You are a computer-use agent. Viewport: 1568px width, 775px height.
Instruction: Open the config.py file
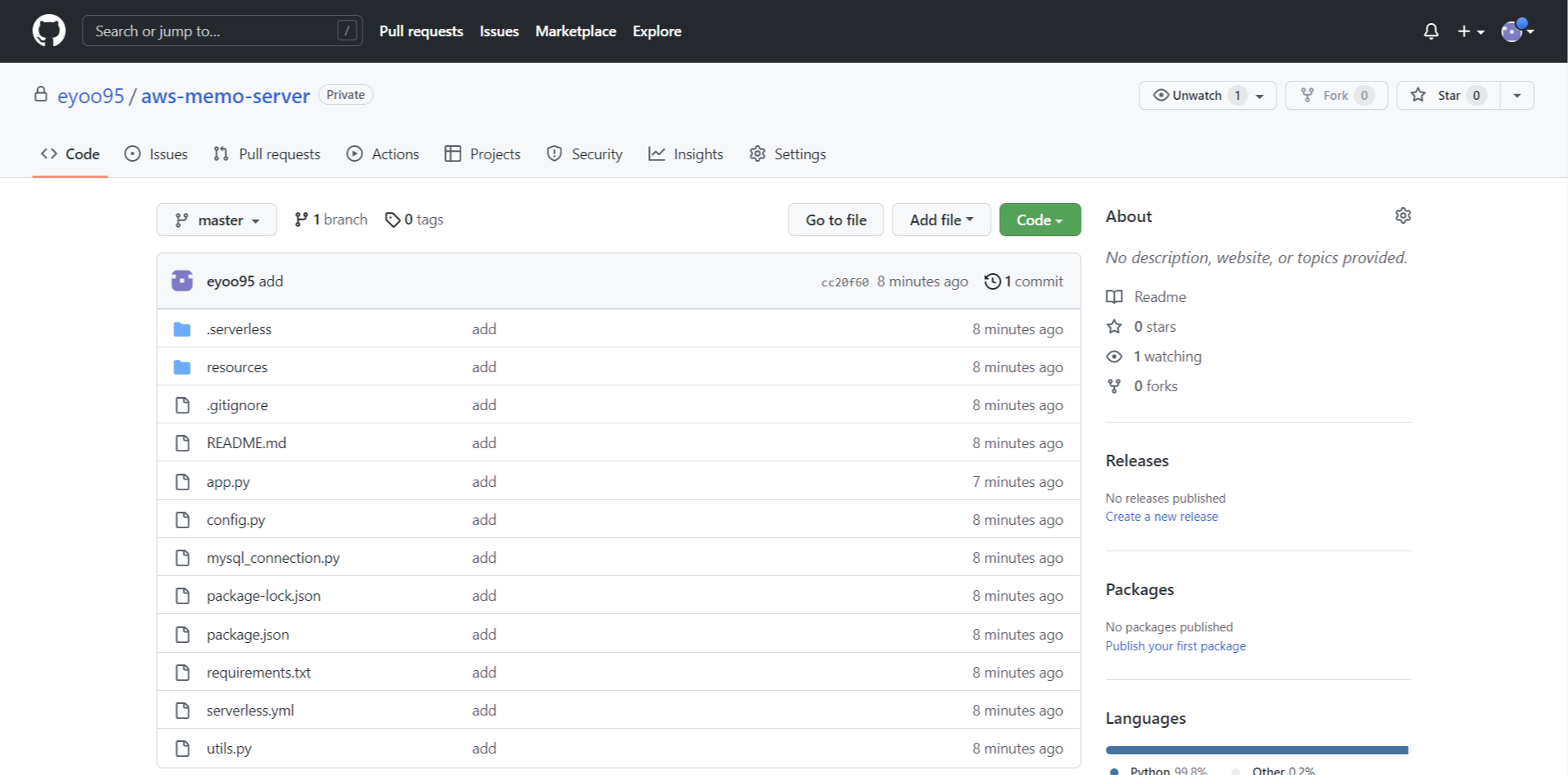236,520
